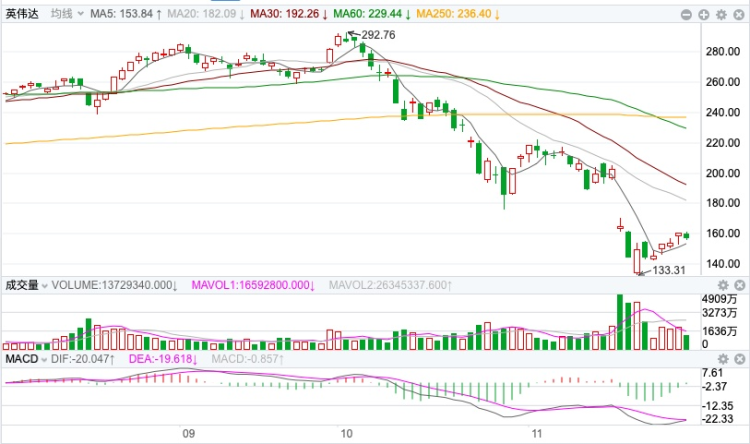Click the 3273万 volume axis label
750x444 pixels.
(x=719, y=313)
